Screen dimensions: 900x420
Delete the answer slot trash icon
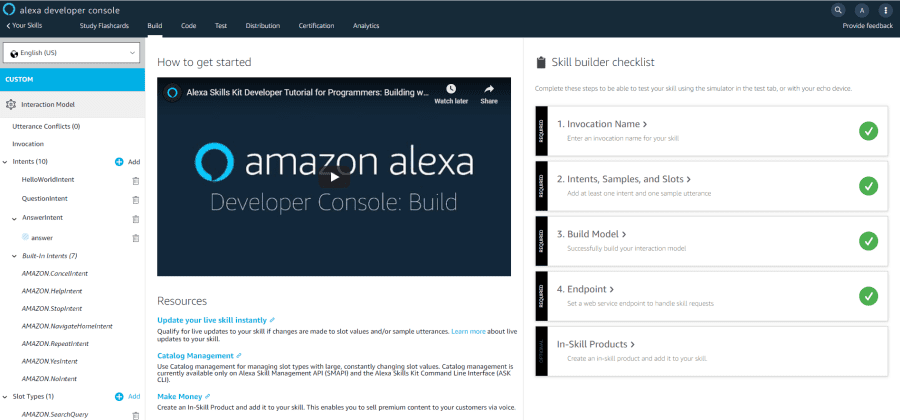tap(135, 238)
